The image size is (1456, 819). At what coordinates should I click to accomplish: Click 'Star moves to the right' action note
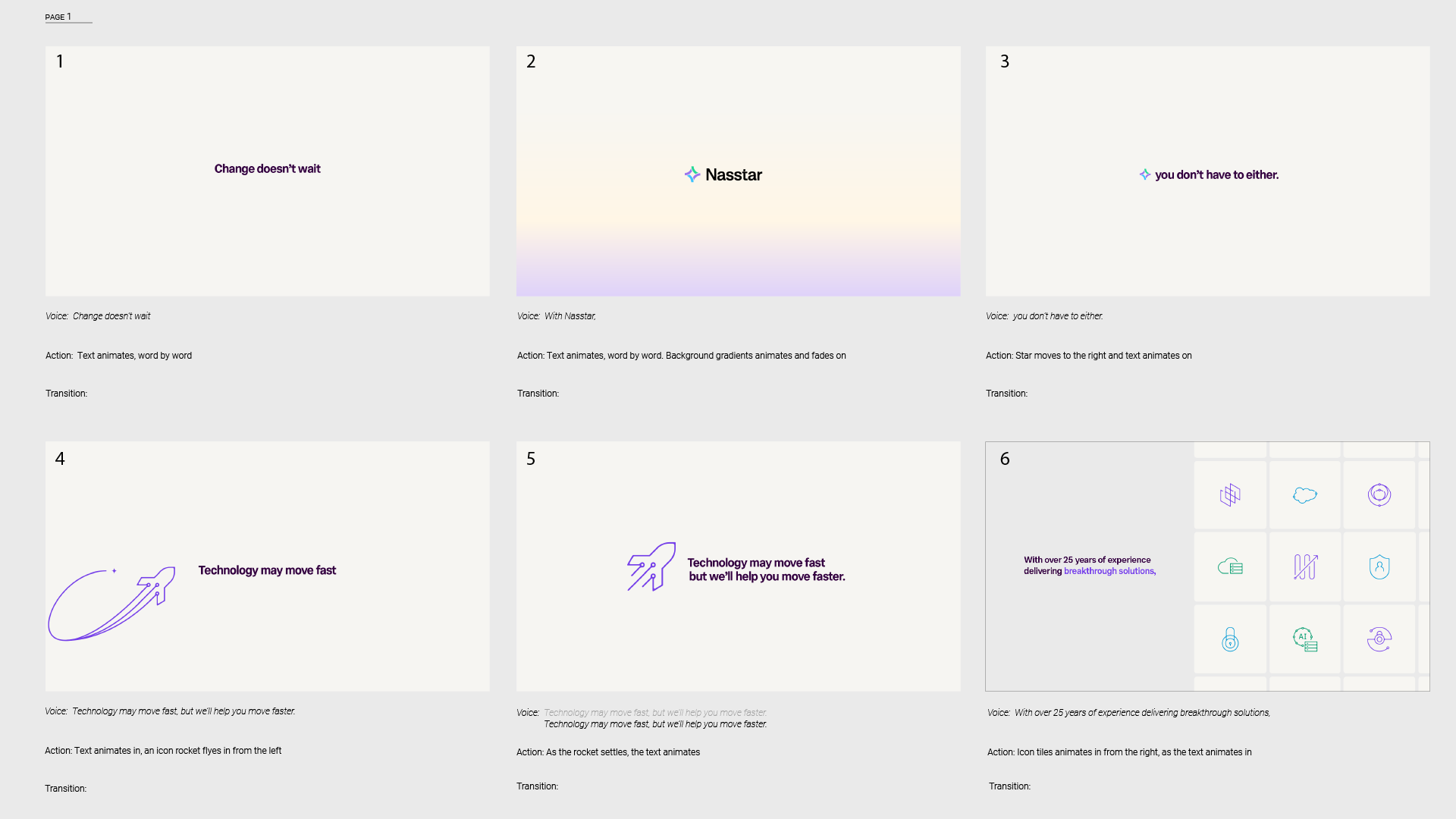pos(1060,356)
